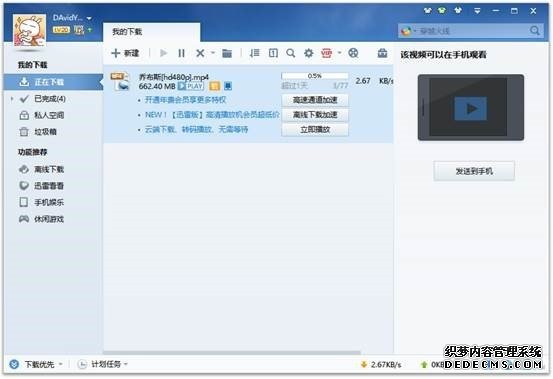
Task: Click the red VIP toolbar icon
Action: [x=327, y=53]
